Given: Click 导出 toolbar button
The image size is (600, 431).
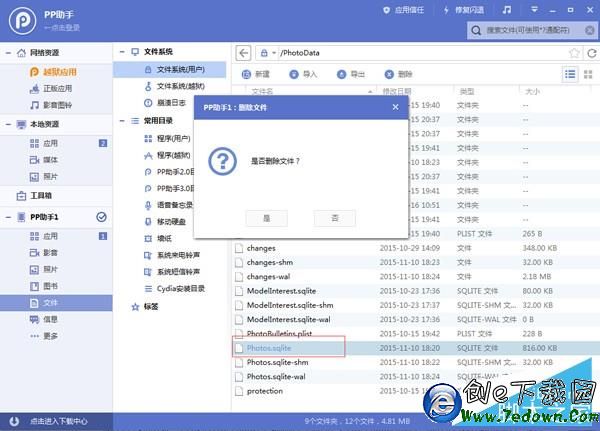Looking at the screenshot, I should coord(351,74).
